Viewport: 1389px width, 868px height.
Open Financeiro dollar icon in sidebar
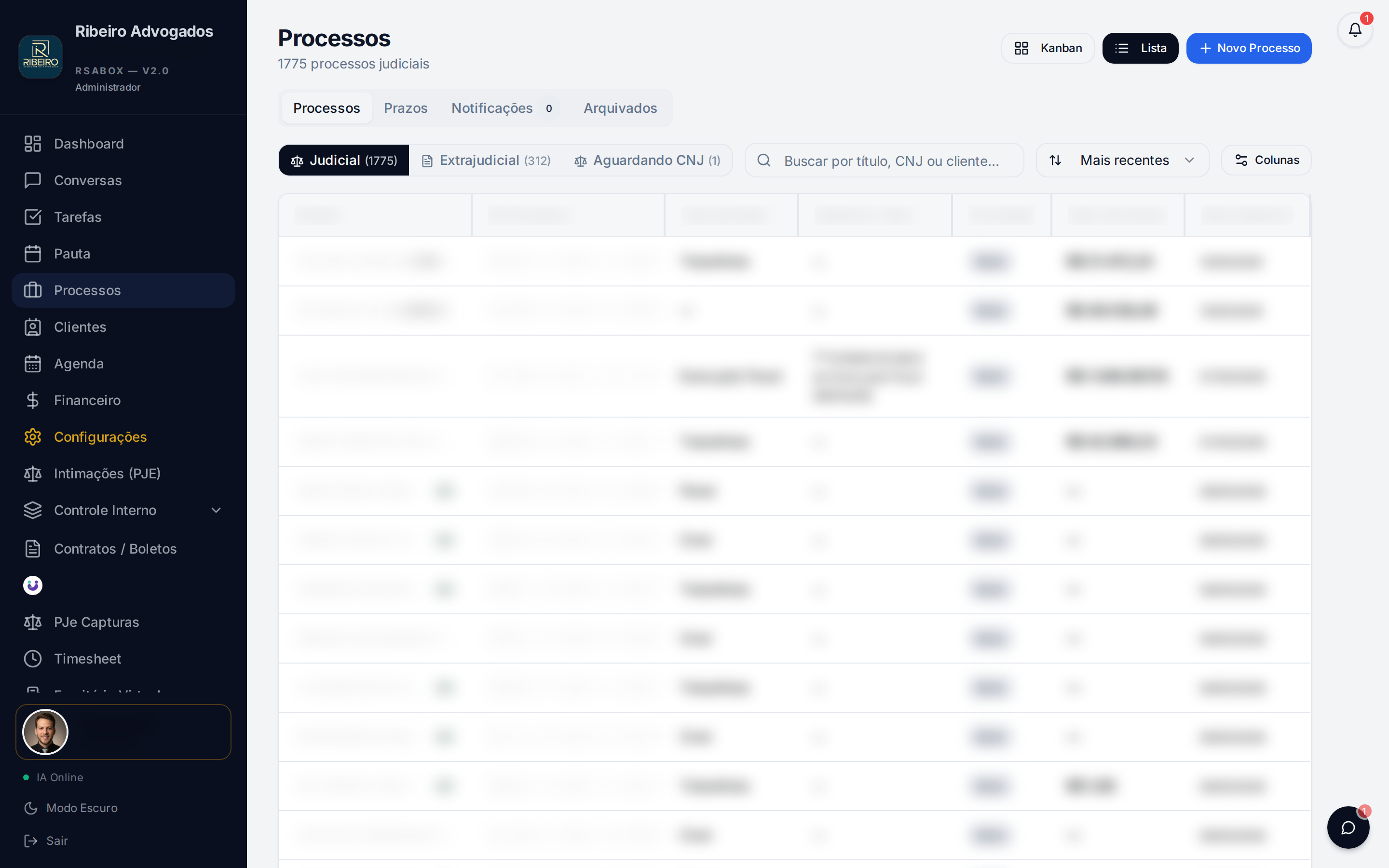pos(33,400)
